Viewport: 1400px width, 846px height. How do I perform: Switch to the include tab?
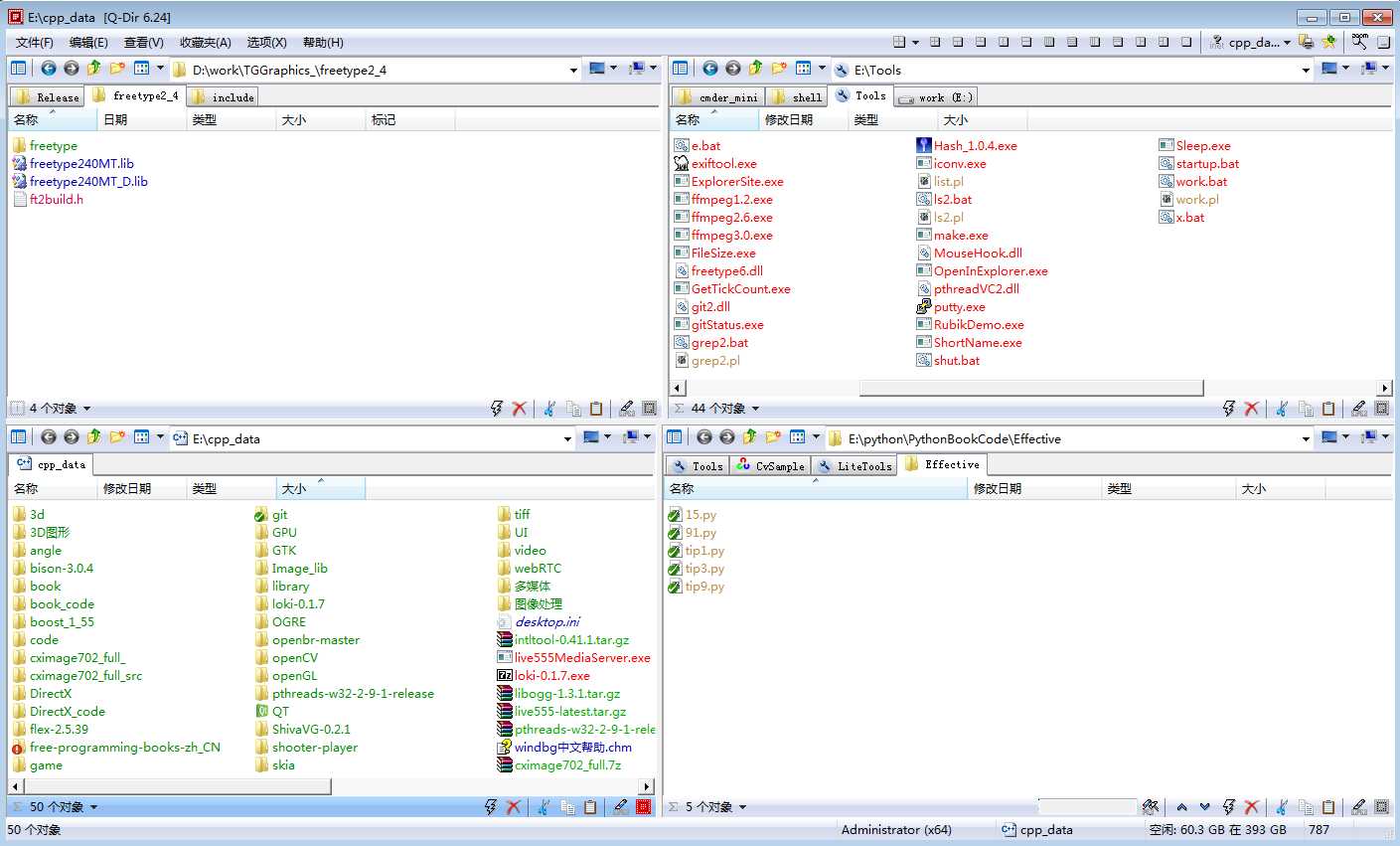tap(224, 97)
